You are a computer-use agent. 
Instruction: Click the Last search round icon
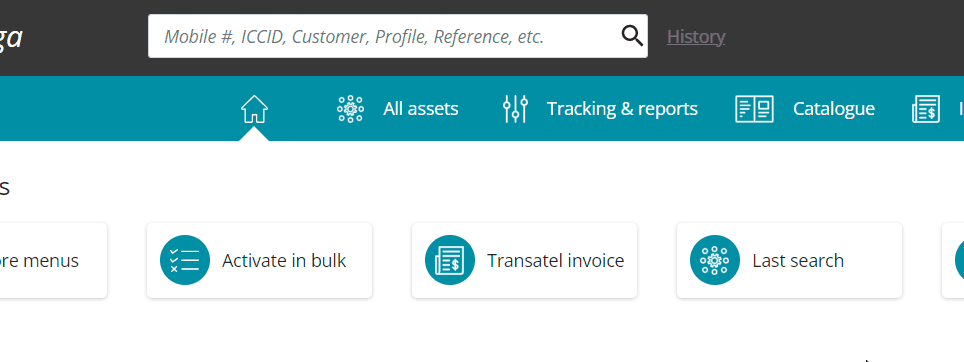714,260
